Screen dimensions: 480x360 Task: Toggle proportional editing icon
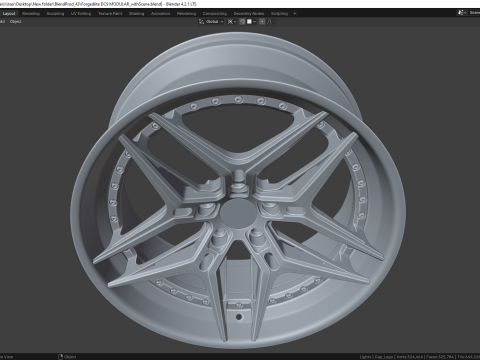tap(262, 22)
